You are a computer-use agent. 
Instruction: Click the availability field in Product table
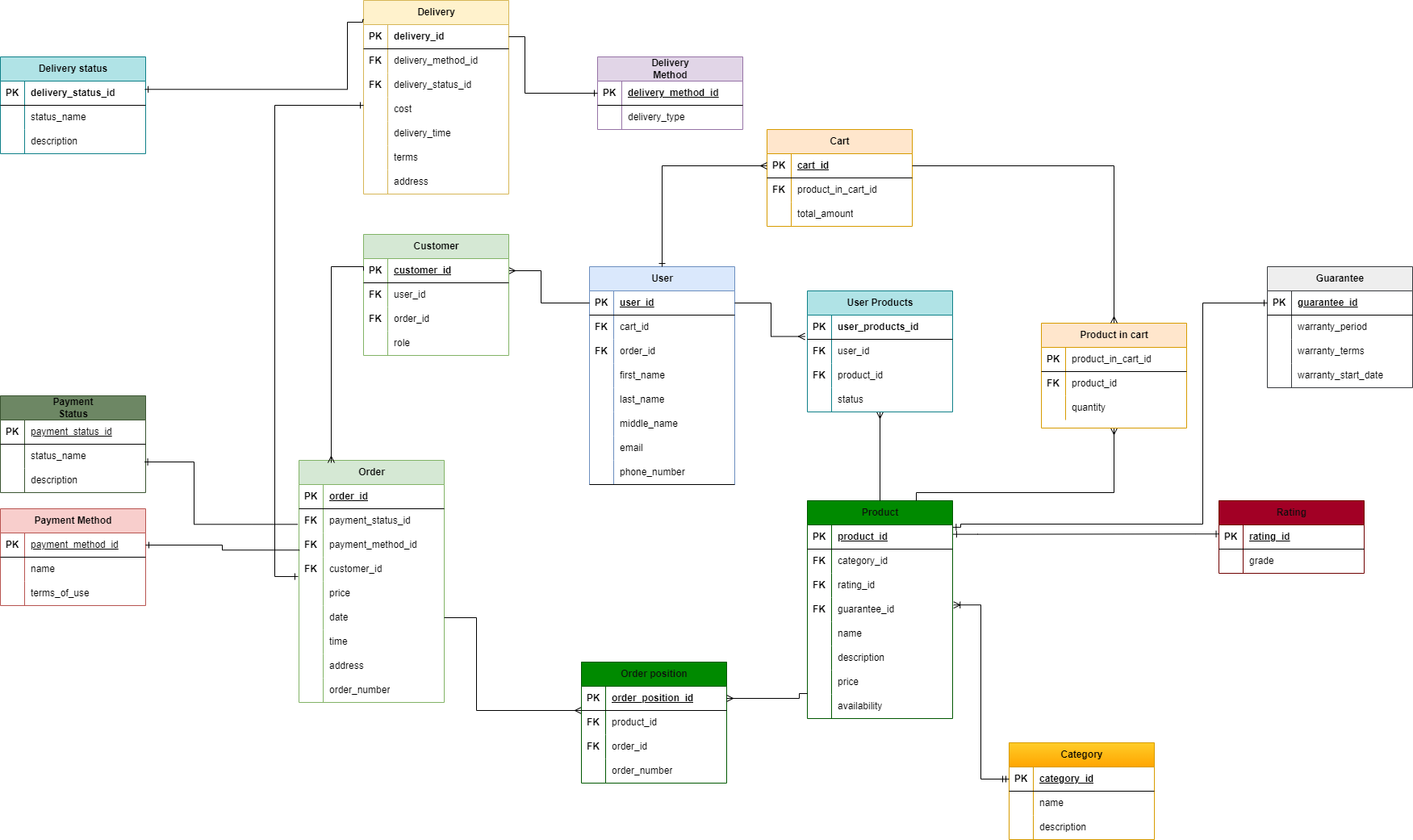(x=859, y=706)
